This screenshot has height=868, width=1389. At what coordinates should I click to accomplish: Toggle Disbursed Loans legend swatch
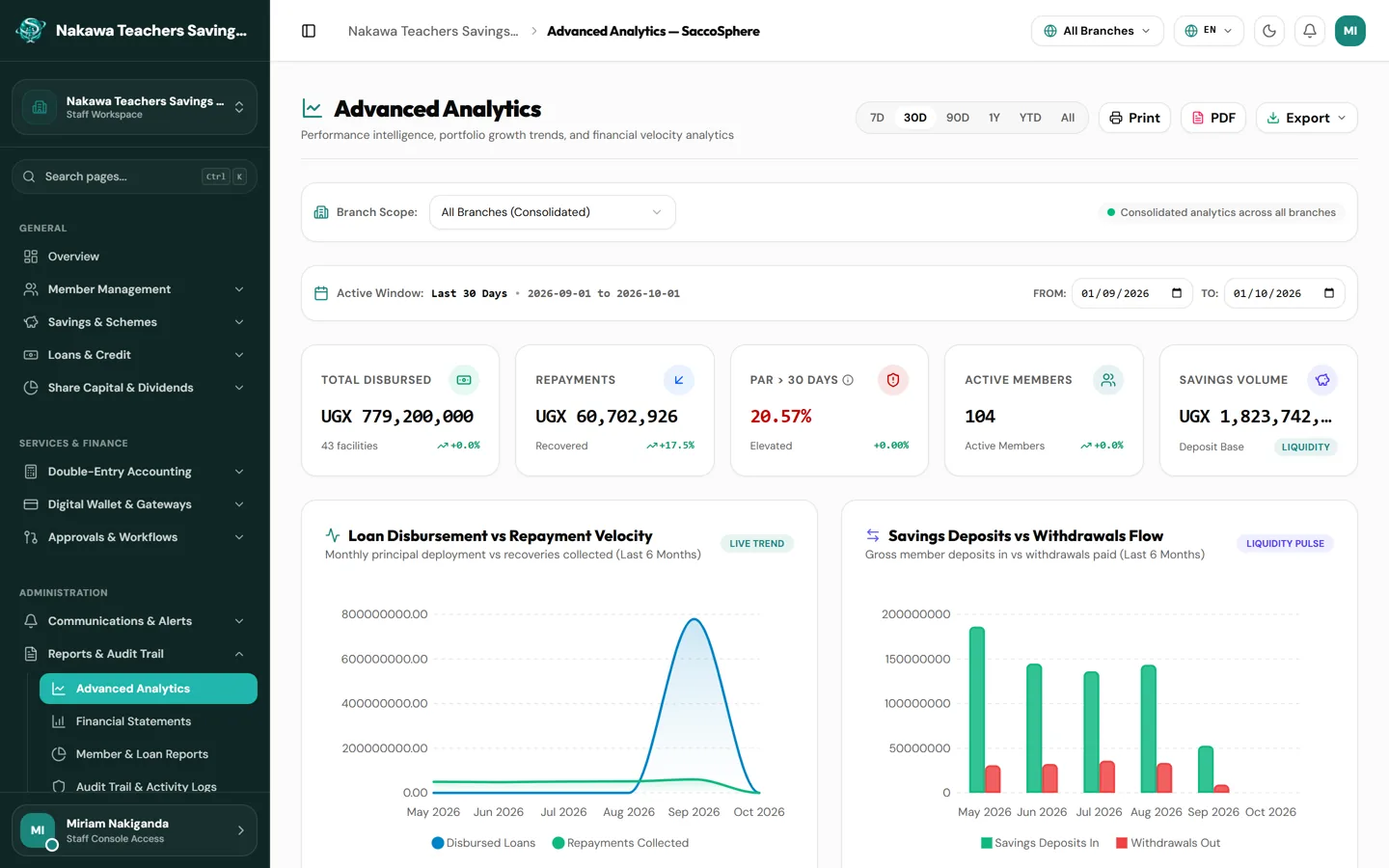(x=438, y=843)
